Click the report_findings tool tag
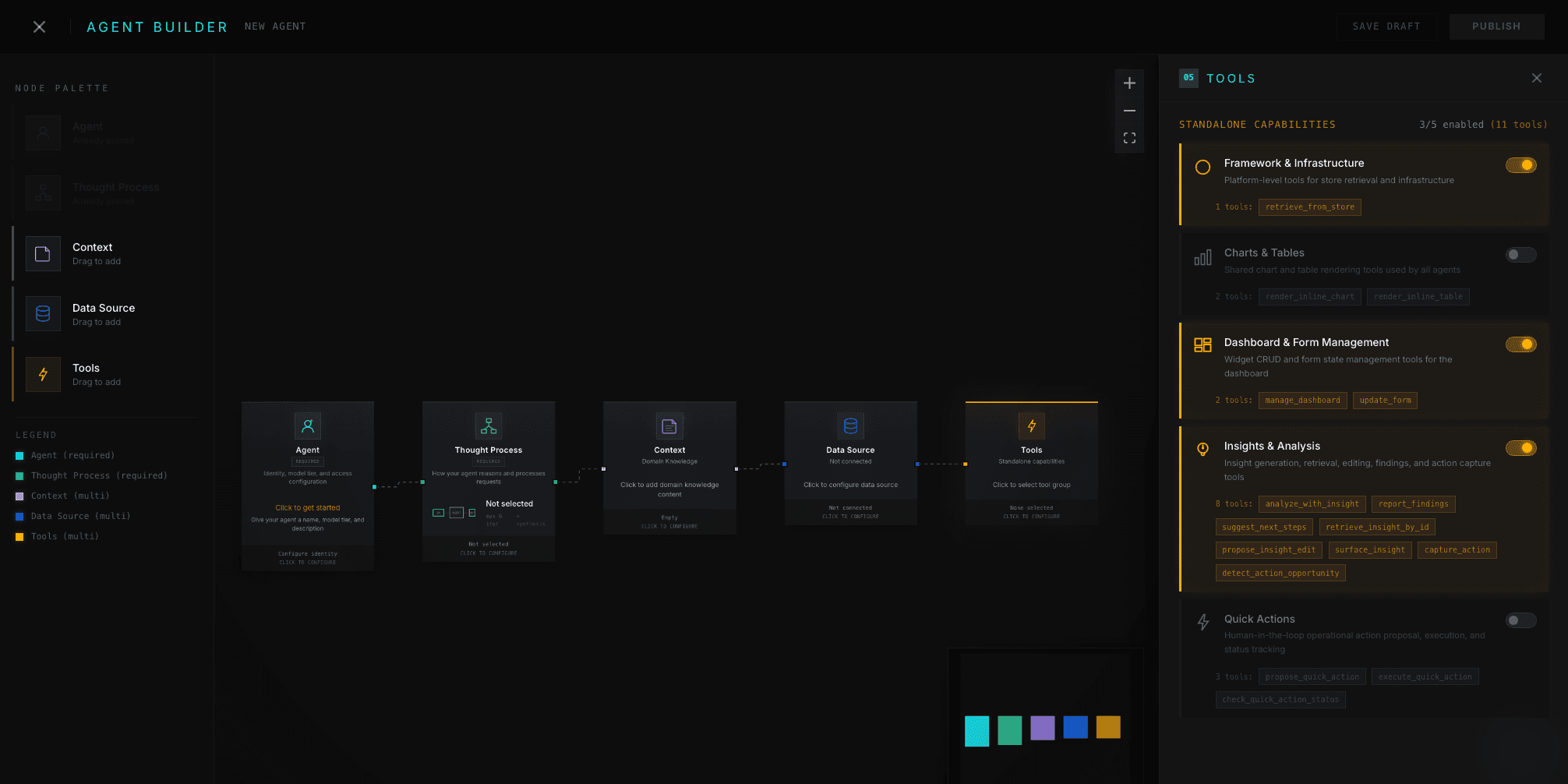The height and width of the screenshot is (784, 1568). click(x=1413, y=504)
